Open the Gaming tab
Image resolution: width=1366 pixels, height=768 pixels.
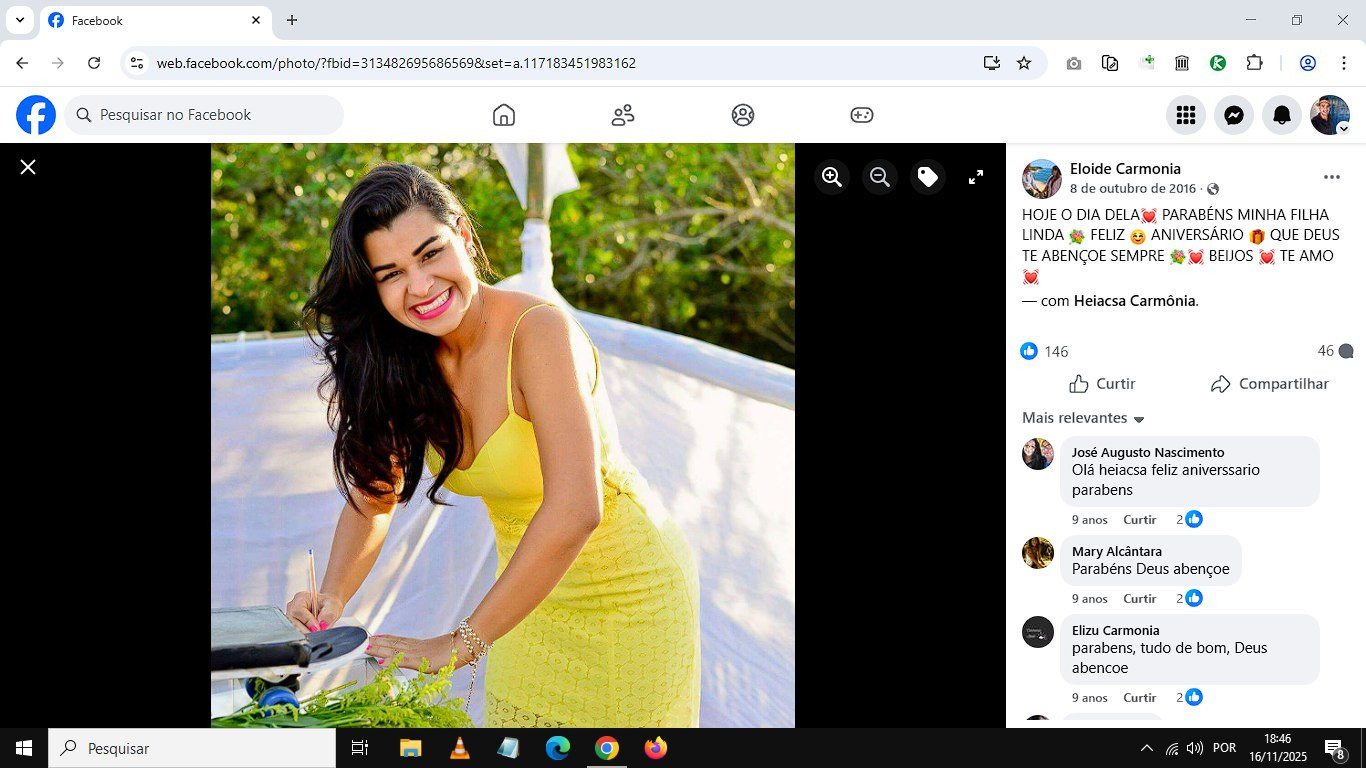(x=862, y=115)
